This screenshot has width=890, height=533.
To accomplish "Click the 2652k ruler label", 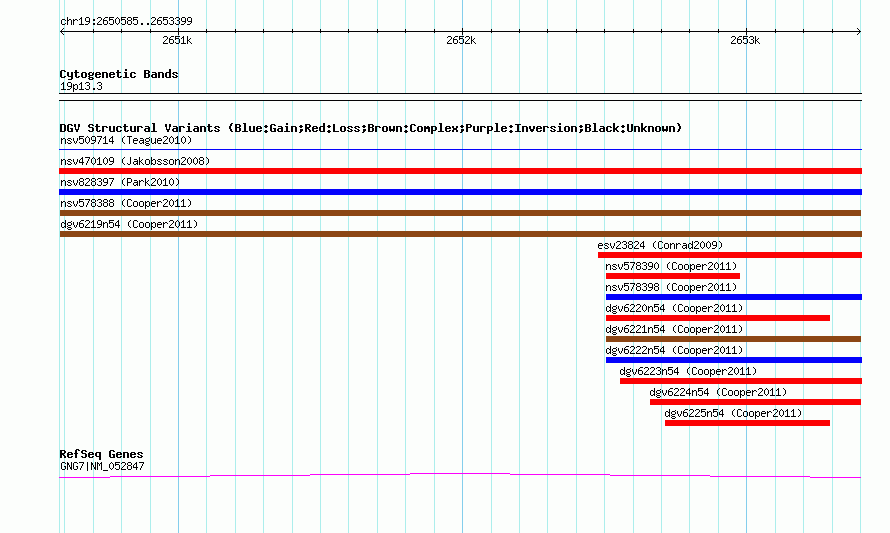I will (x=461, y=40).
